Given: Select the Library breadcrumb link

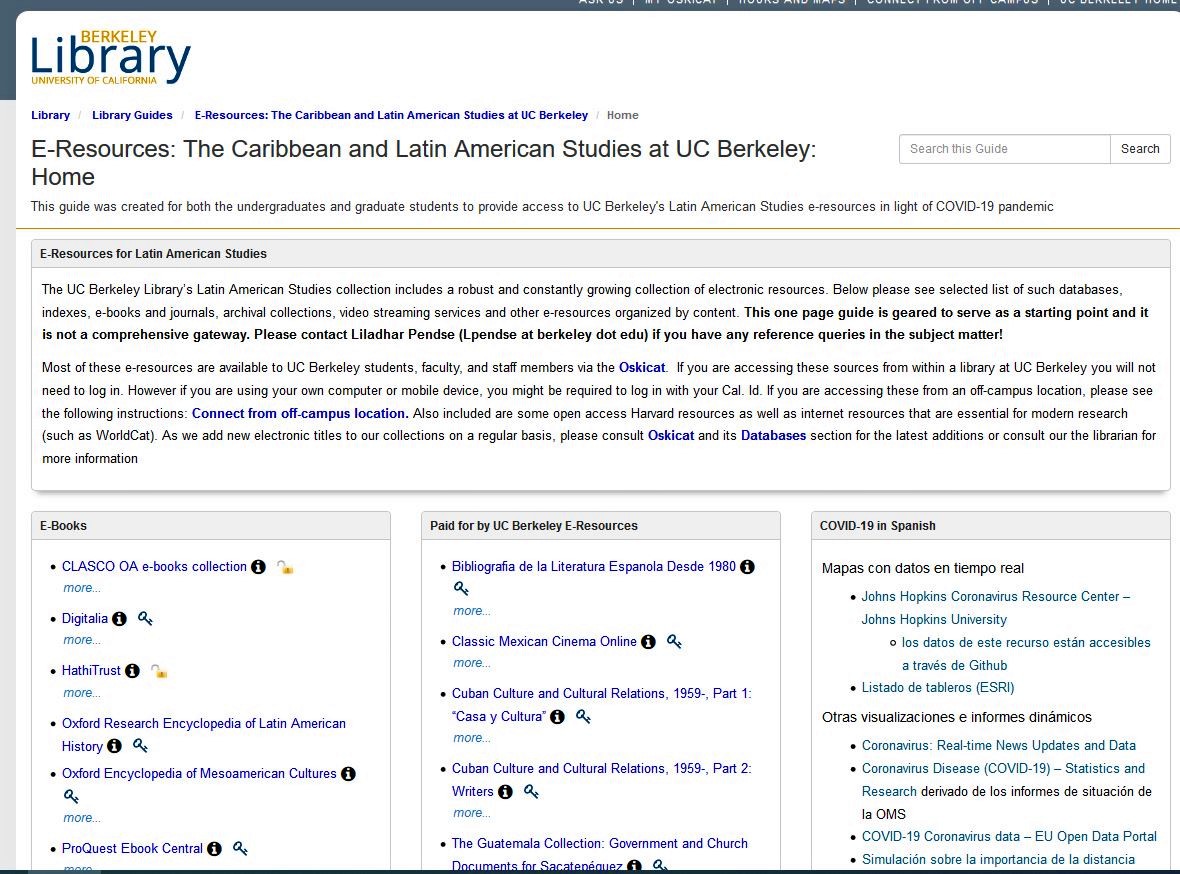Looking at the screenshot, I should [50, 115].
